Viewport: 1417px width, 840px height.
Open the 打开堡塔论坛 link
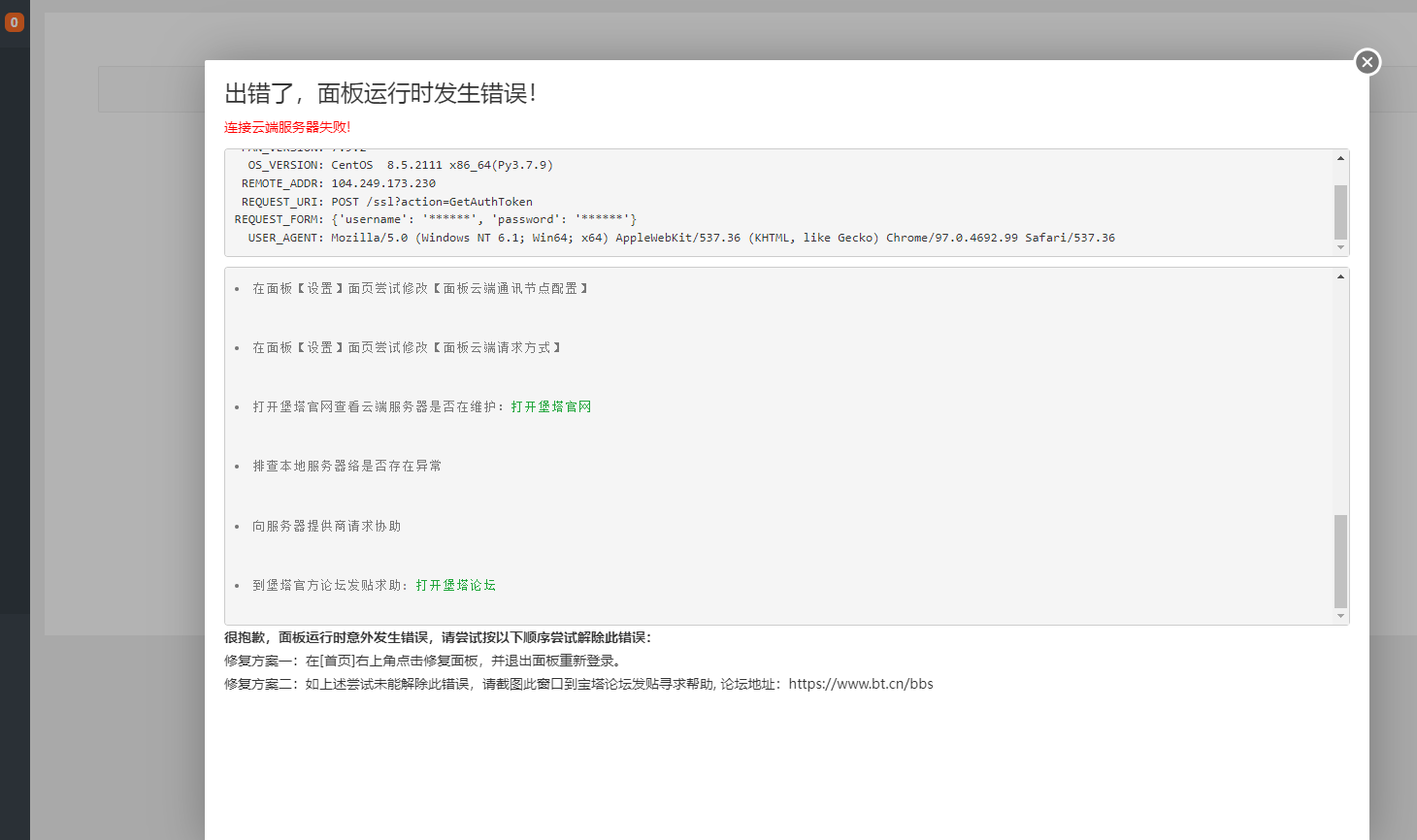tap(456, 585)
